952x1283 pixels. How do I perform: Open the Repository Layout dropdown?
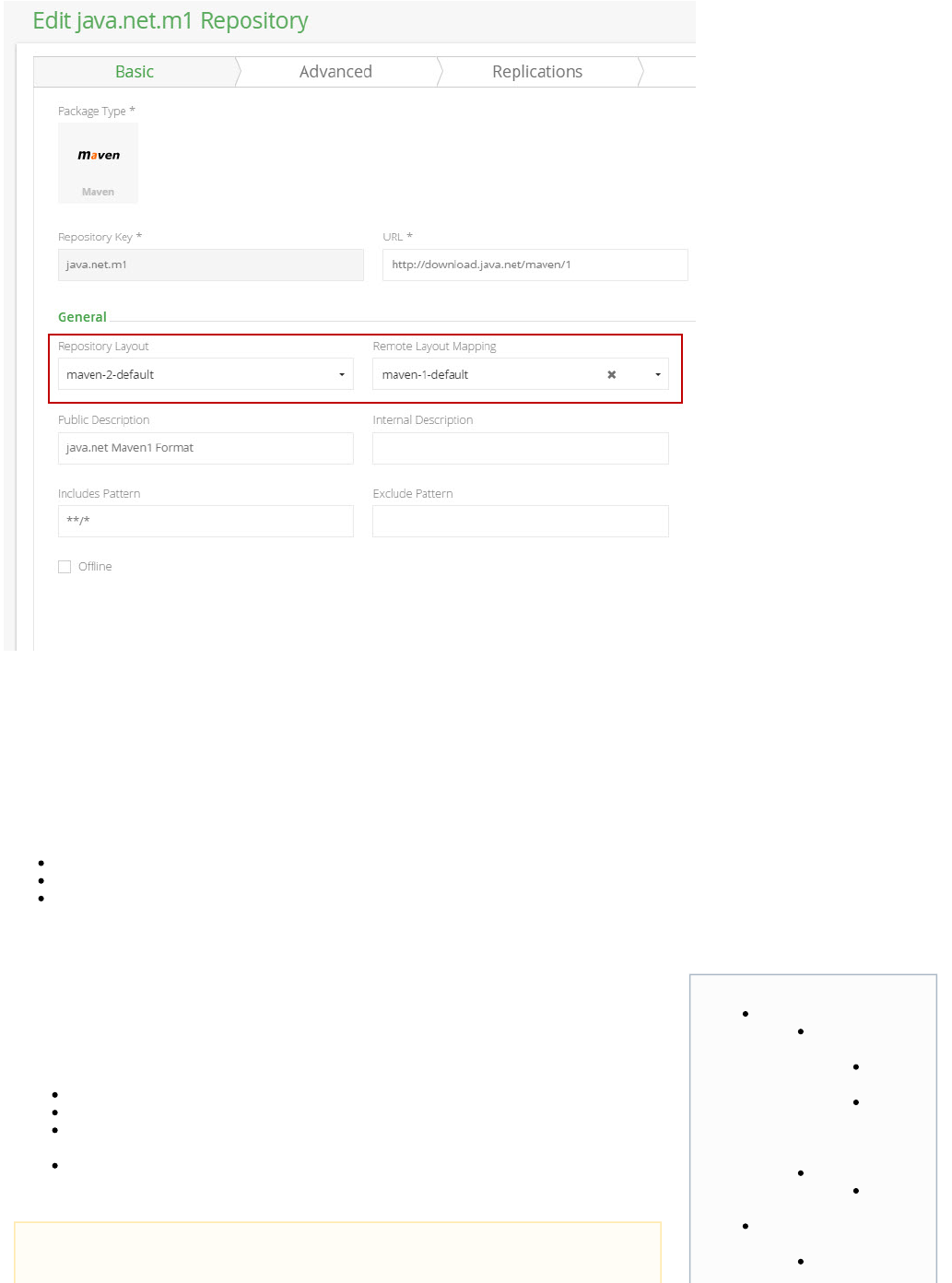206,374
